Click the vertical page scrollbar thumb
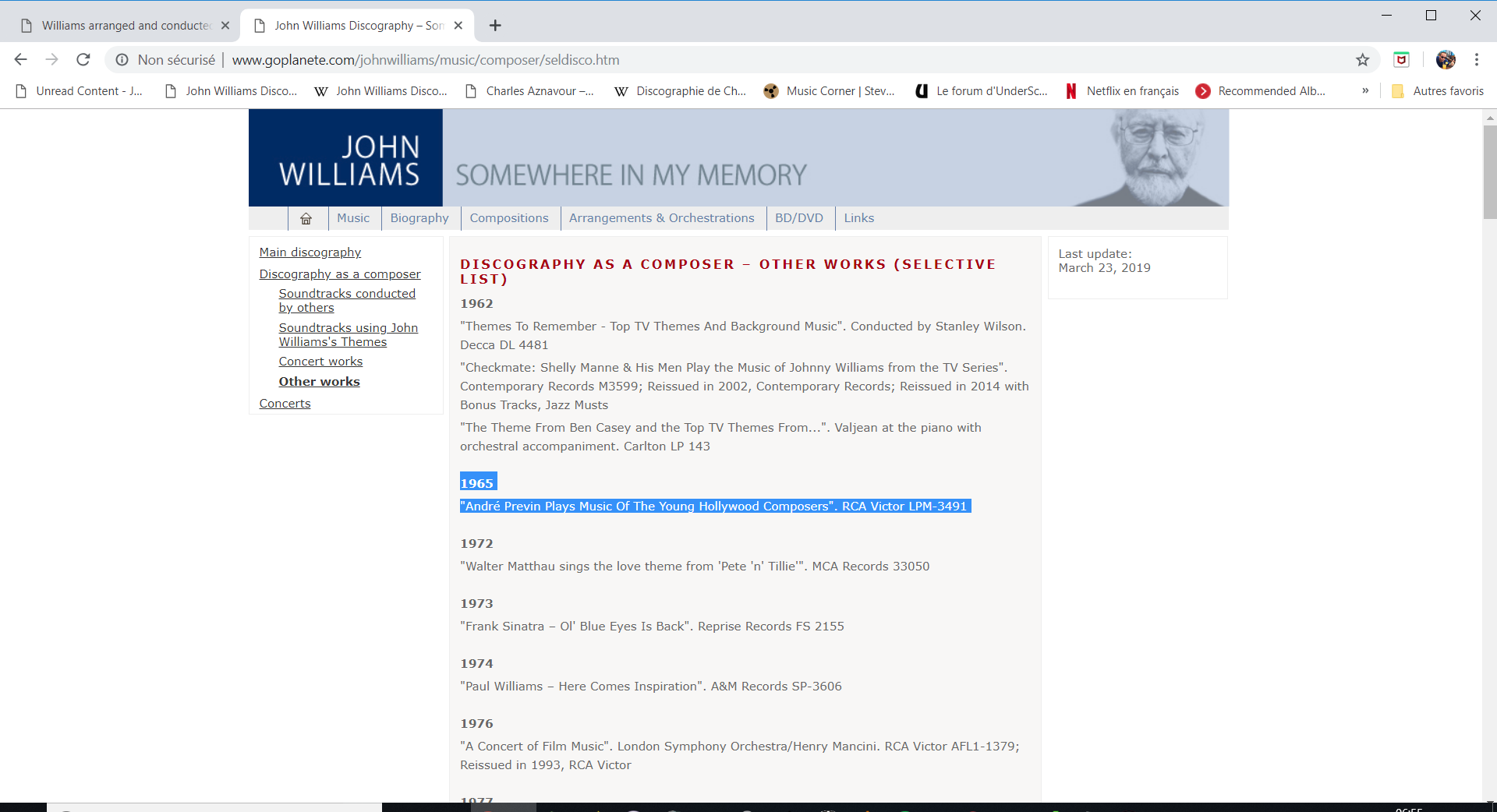Screen dimensions: 1497x812 1489,171
